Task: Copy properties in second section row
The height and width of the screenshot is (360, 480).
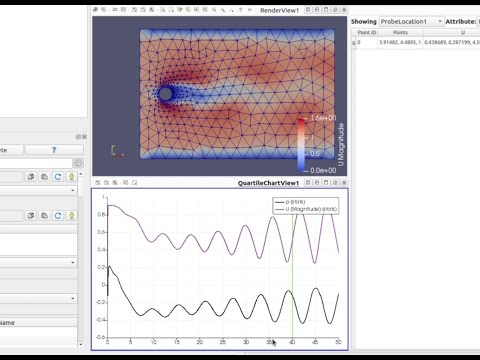Action: [31, 216]
